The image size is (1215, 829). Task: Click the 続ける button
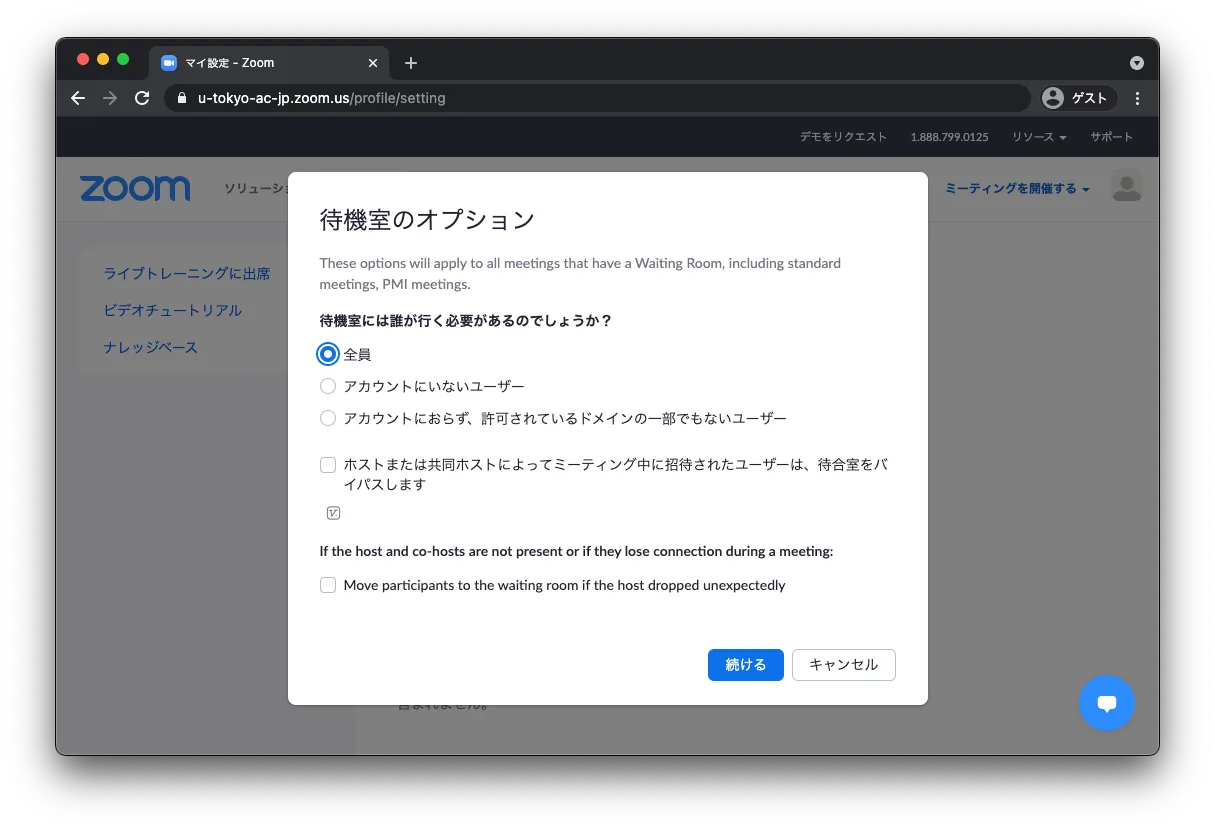[745, 665]
